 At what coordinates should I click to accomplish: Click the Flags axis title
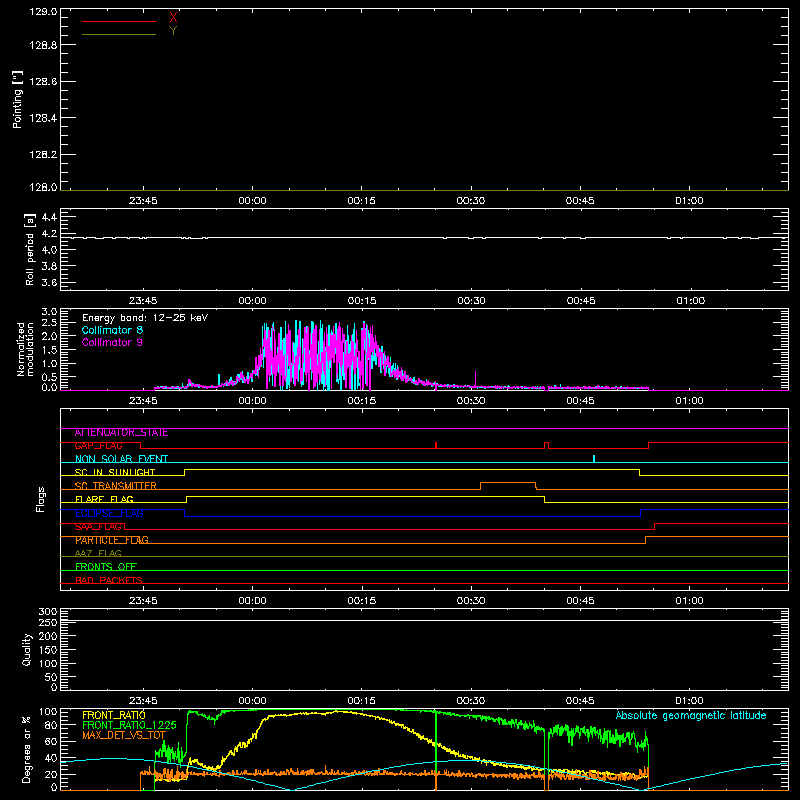click(41, 499)
